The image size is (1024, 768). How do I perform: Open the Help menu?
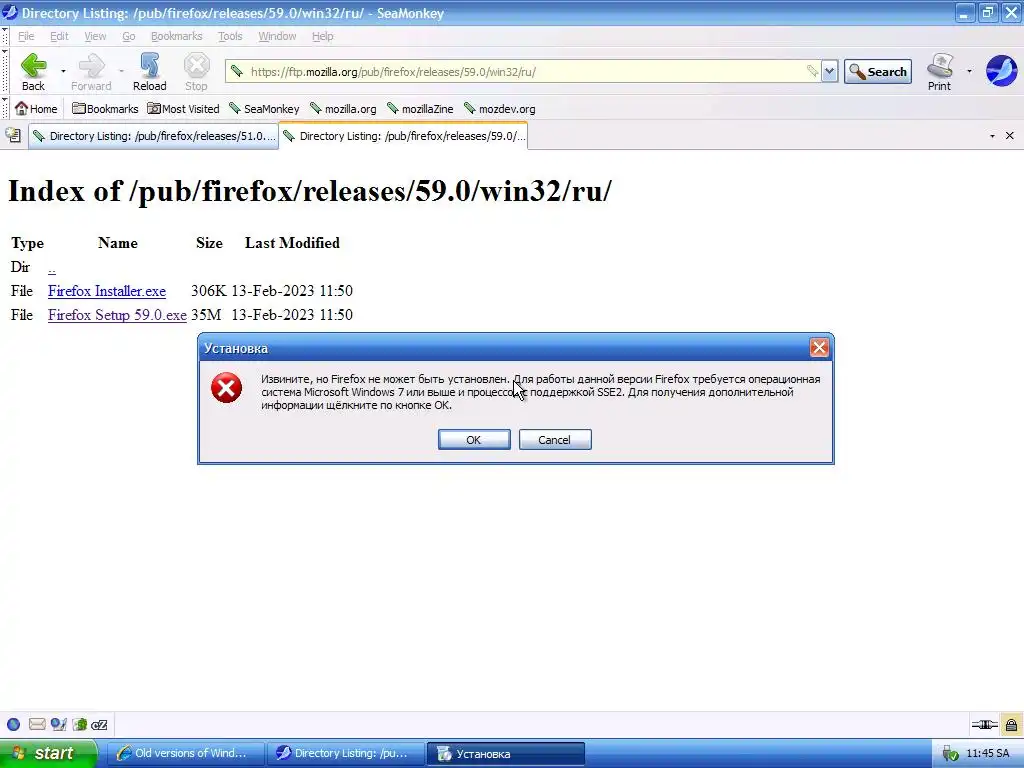(322, 36)
